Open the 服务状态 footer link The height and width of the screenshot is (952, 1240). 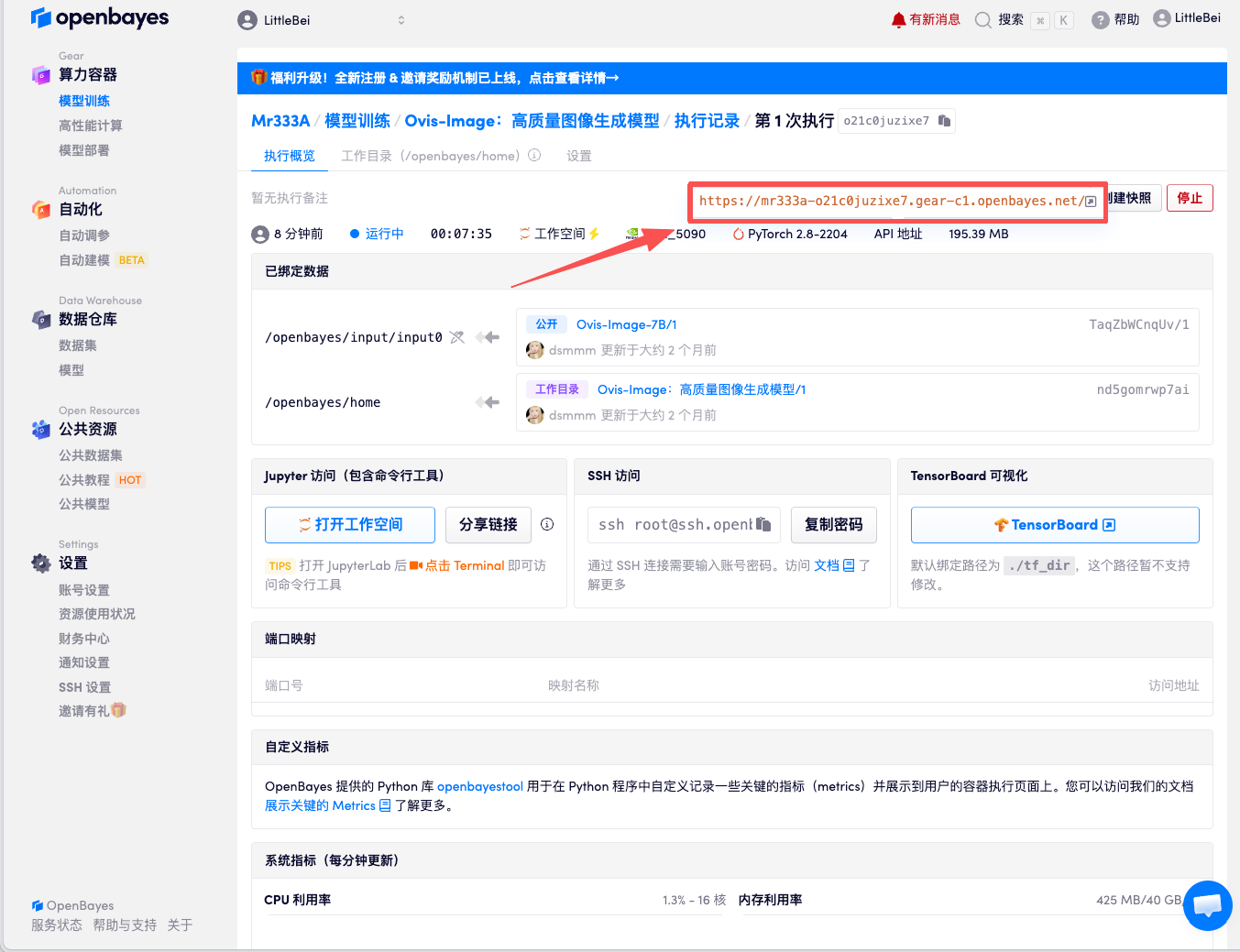coord(57,925)
